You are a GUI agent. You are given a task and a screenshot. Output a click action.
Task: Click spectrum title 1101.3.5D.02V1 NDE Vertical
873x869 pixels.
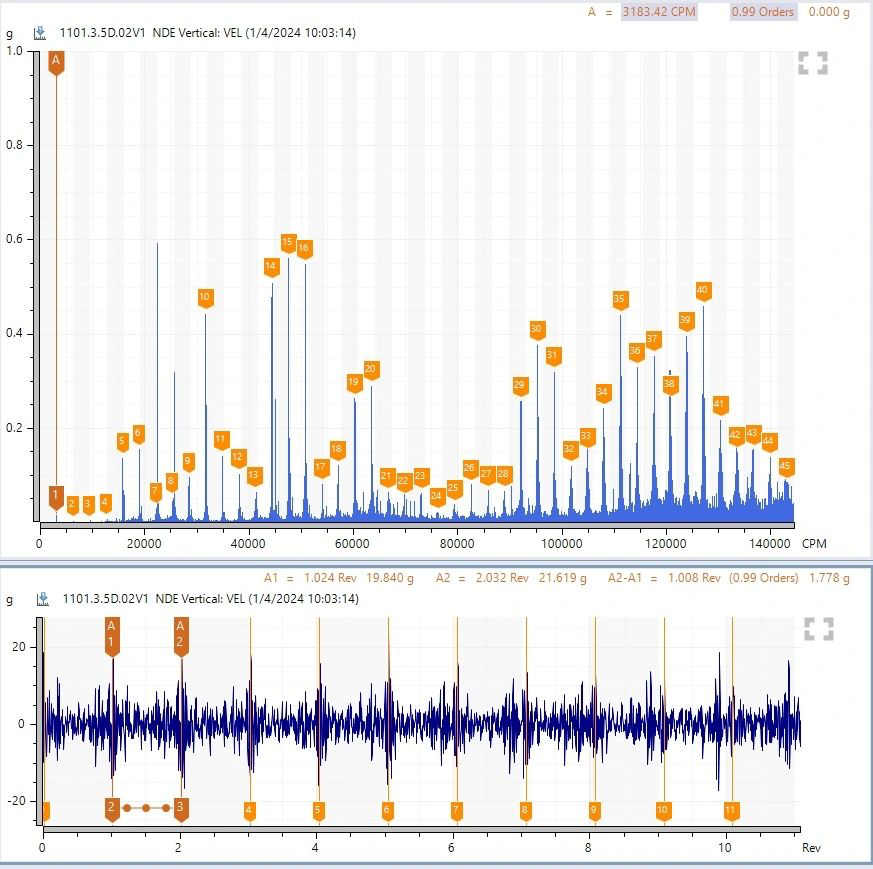click(207, 33)
